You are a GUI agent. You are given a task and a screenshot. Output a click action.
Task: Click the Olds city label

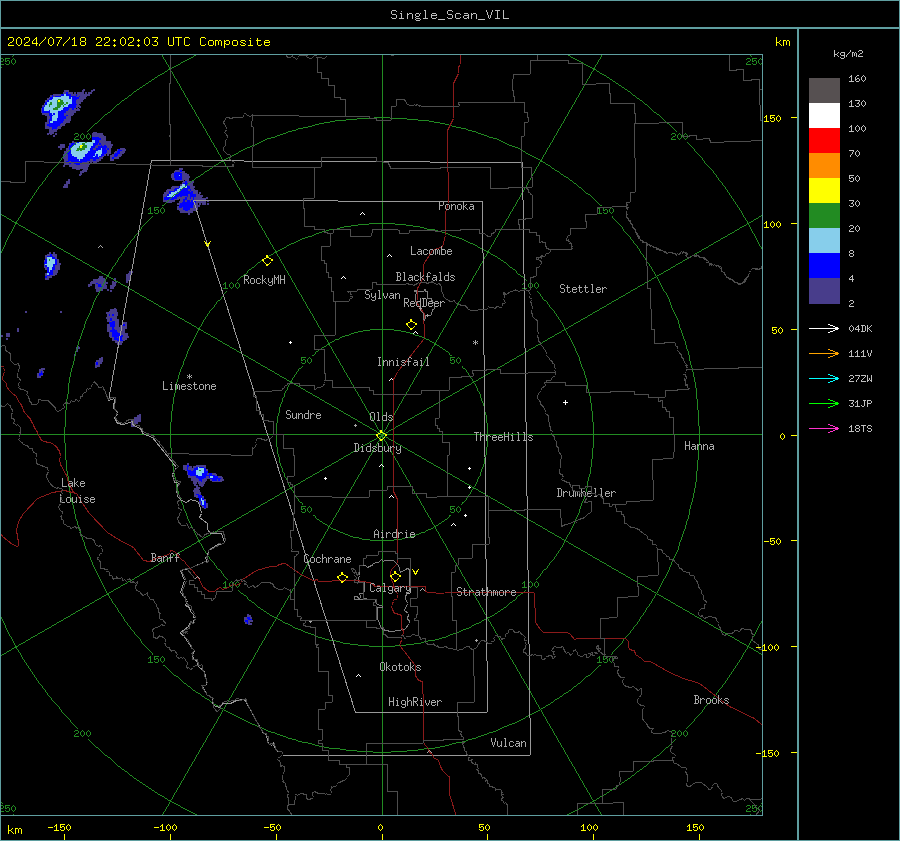pyautogui.click(x=381, y=417)
